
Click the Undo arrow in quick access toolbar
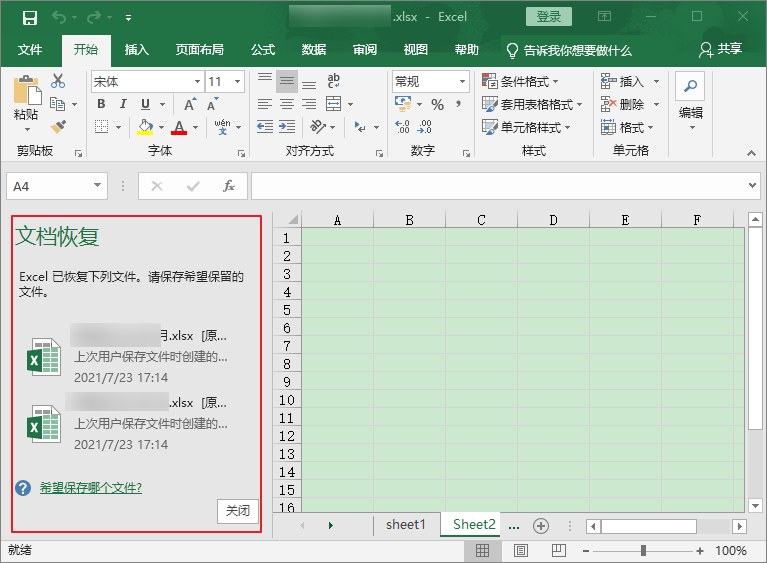pyautogui.click(x=59, y=18)
